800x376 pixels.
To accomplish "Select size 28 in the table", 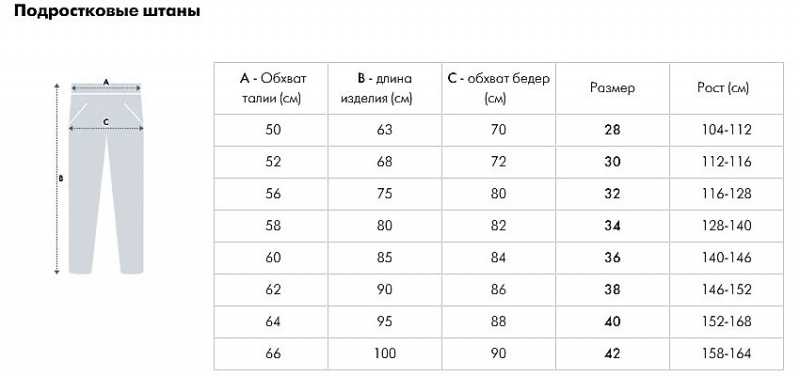I will pos(612,130).
